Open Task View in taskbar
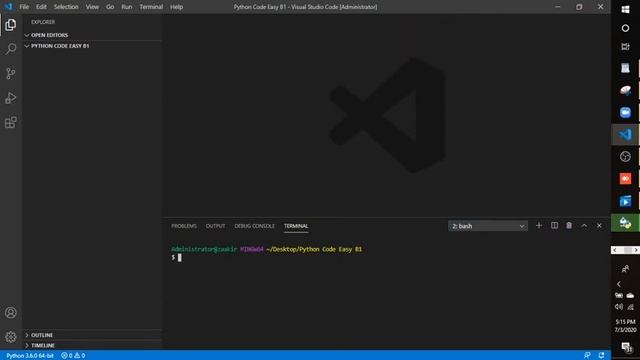The height and width of the screenshot is (360, 640). pyautogui.click(x=625, y=47)
